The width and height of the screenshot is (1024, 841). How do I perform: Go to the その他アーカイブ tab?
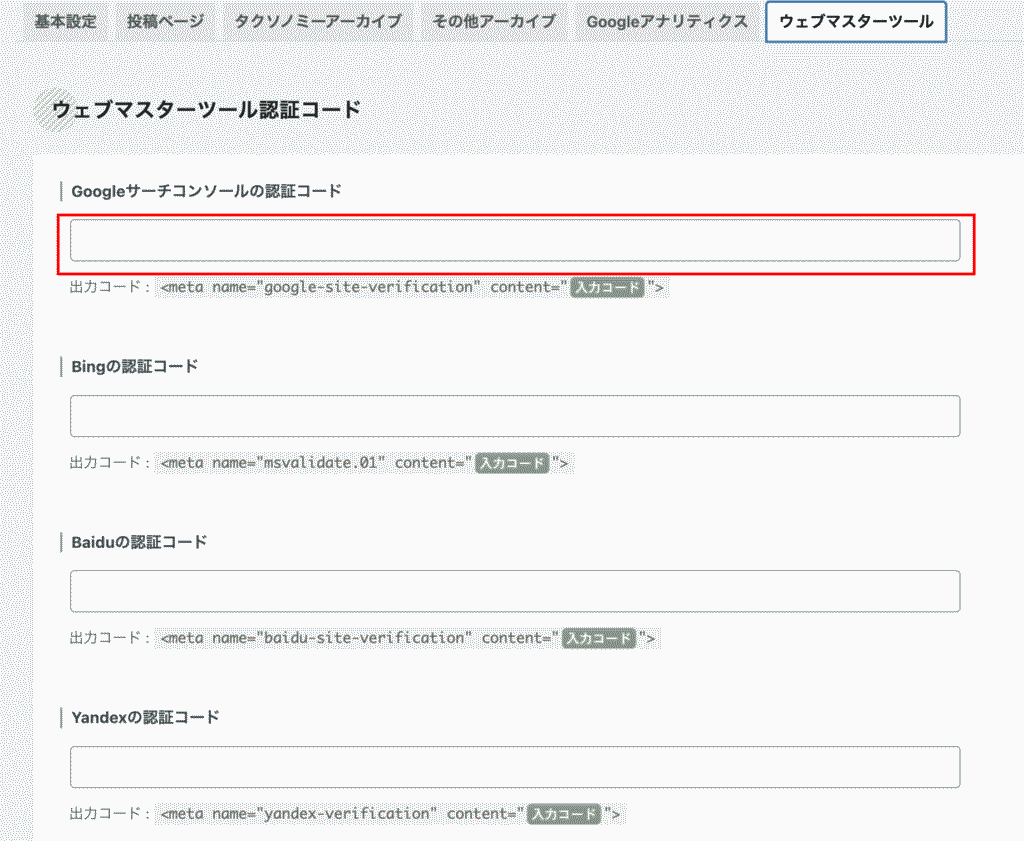[x=494, y=22]
